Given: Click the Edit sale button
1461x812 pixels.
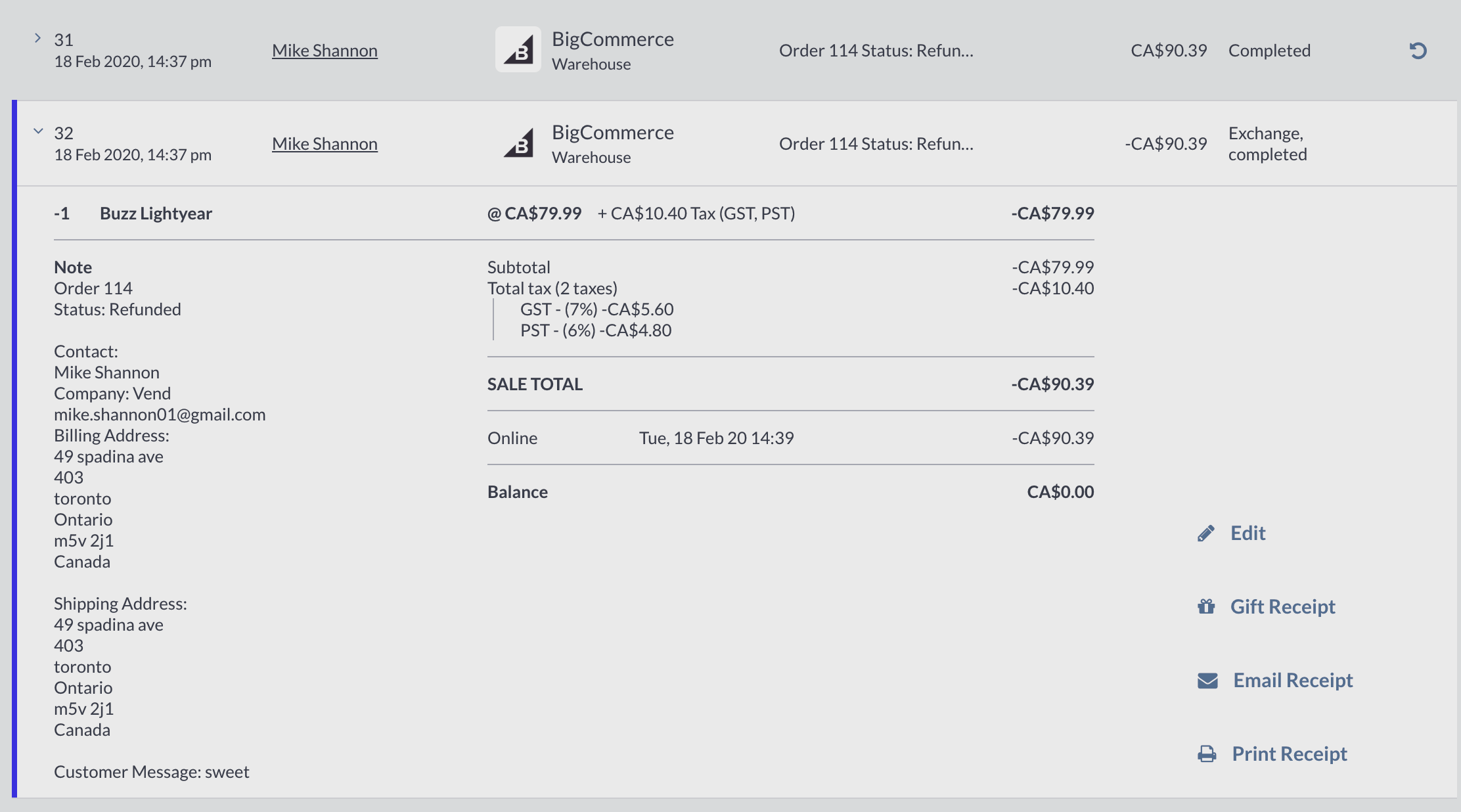Looking at the screenshot, I should (x=1247, y=533).
